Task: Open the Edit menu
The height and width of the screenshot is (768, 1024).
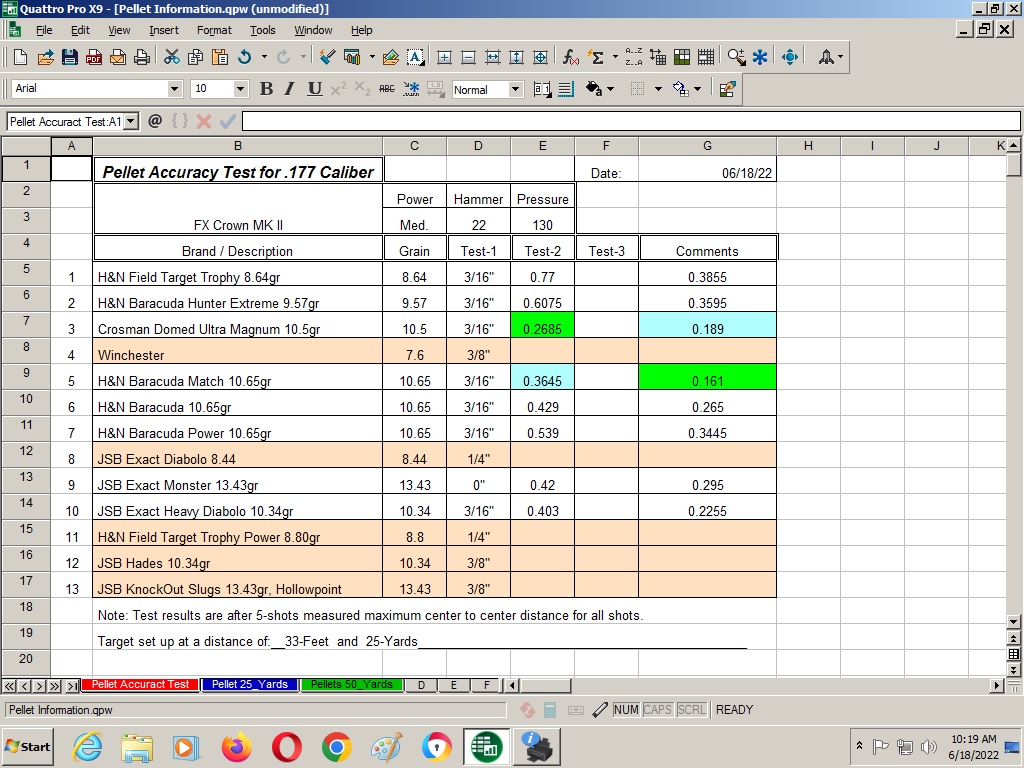Action: 80,30
